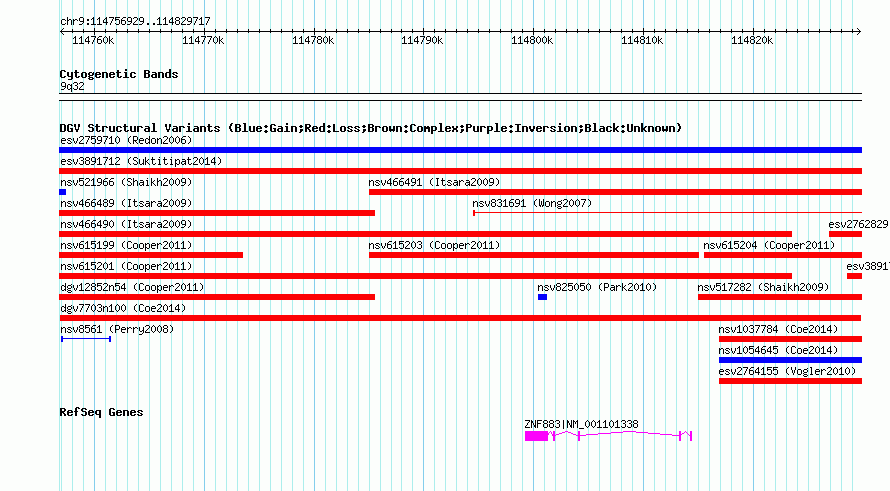Select the red bar under nsv1037784
The width and height of the screenshot is (890, 491).
790,339
